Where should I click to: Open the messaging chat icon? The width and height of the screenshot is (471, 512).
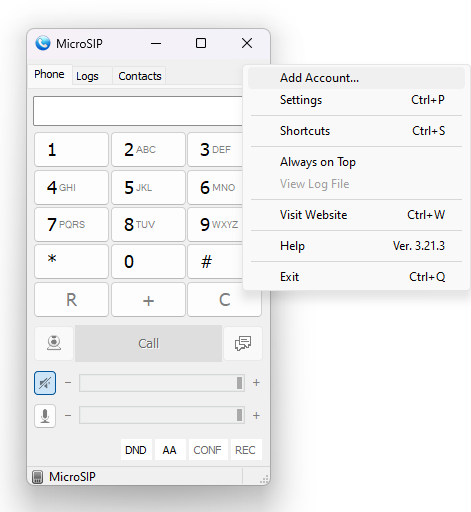(243, 343)
